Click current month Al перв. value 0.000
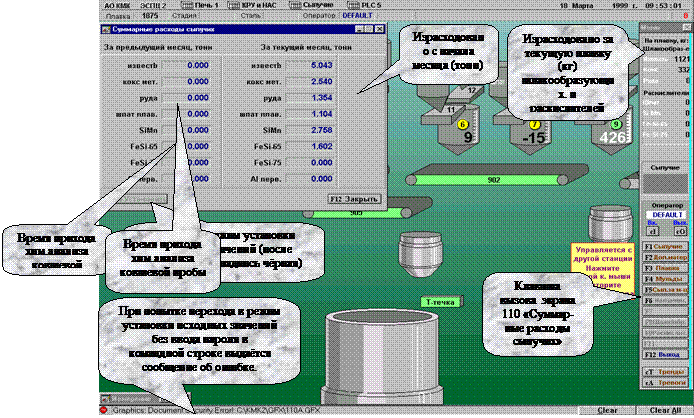Image resolution: width=694 pixels, height=418 pixels. pos(310,179)
